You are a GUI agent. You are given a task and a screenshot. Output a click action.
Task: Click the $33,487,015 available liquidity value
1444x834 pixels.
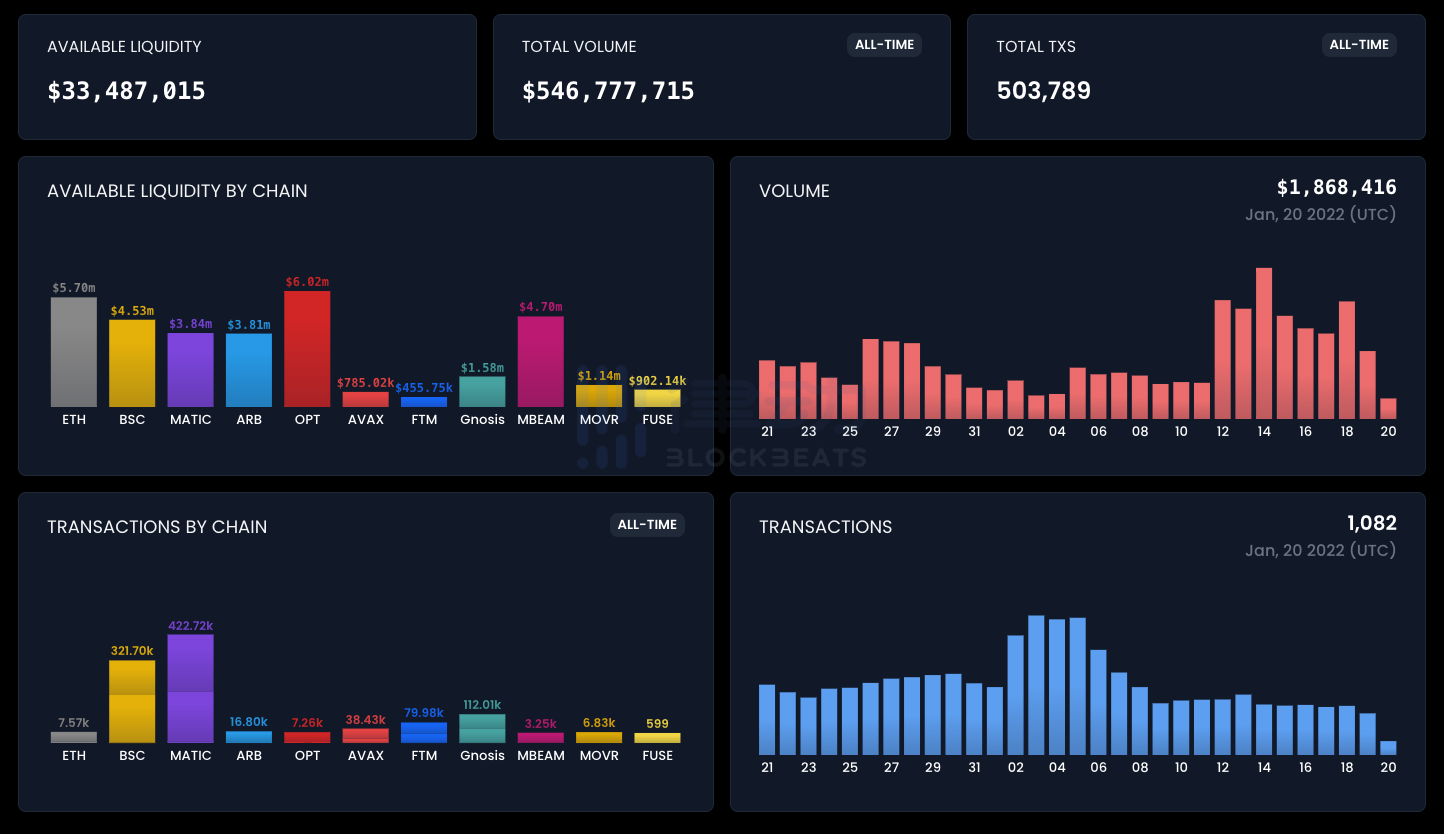[x=127, y=91]
